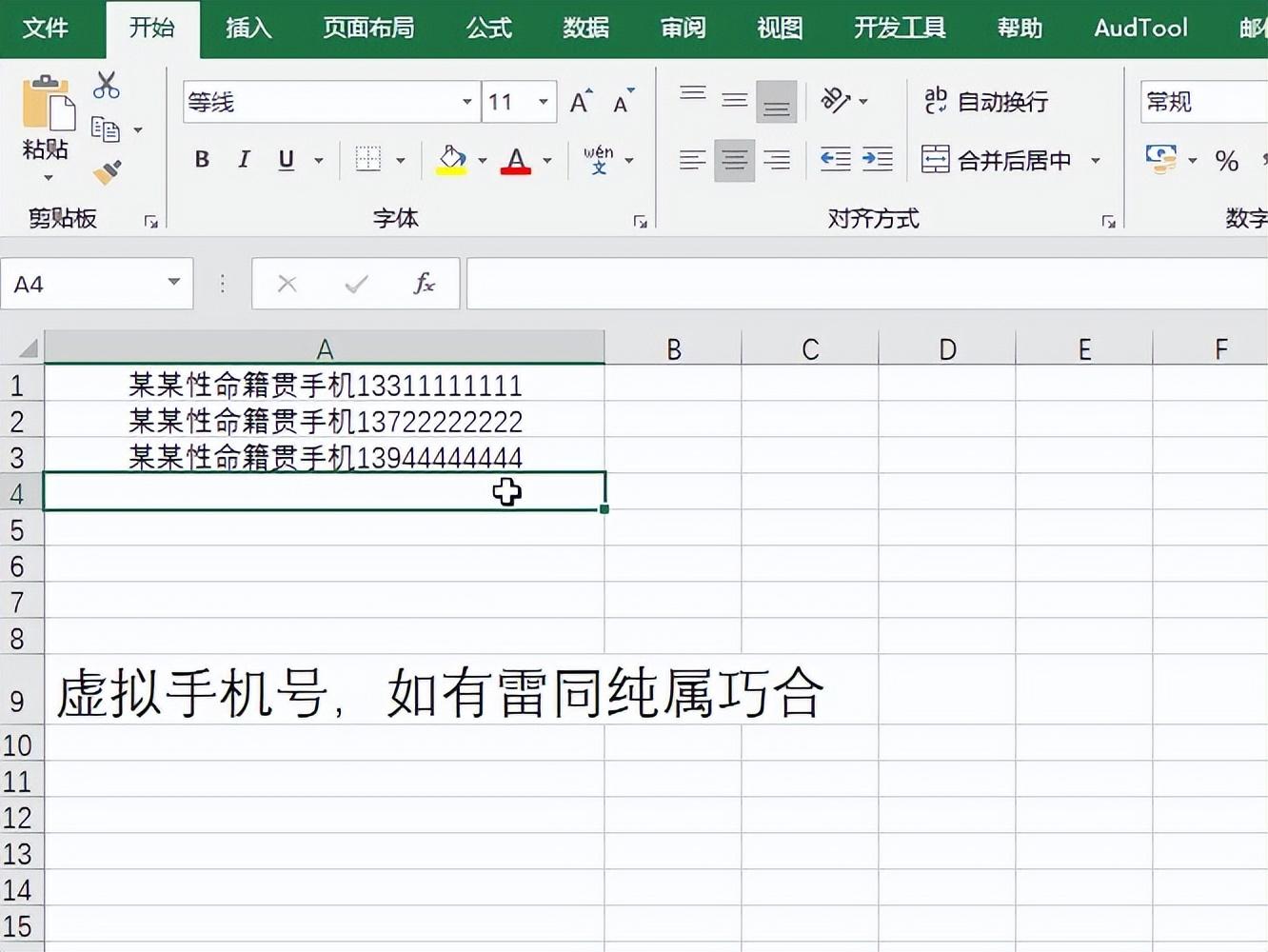Switch to the 数据 tab
The height and width of the screenshot is (952, 1268).
pos(585,28)
